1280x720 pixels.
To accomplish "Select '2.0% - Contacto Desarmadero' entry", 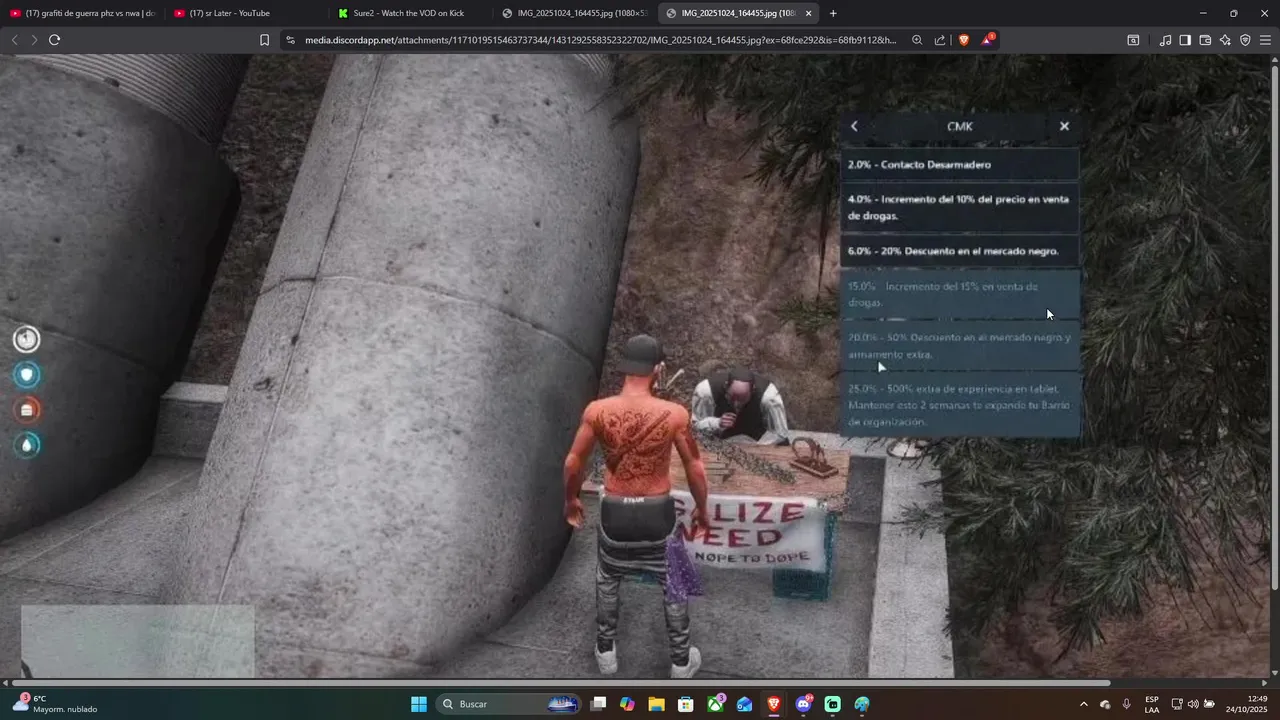I will tap(960, 164).
